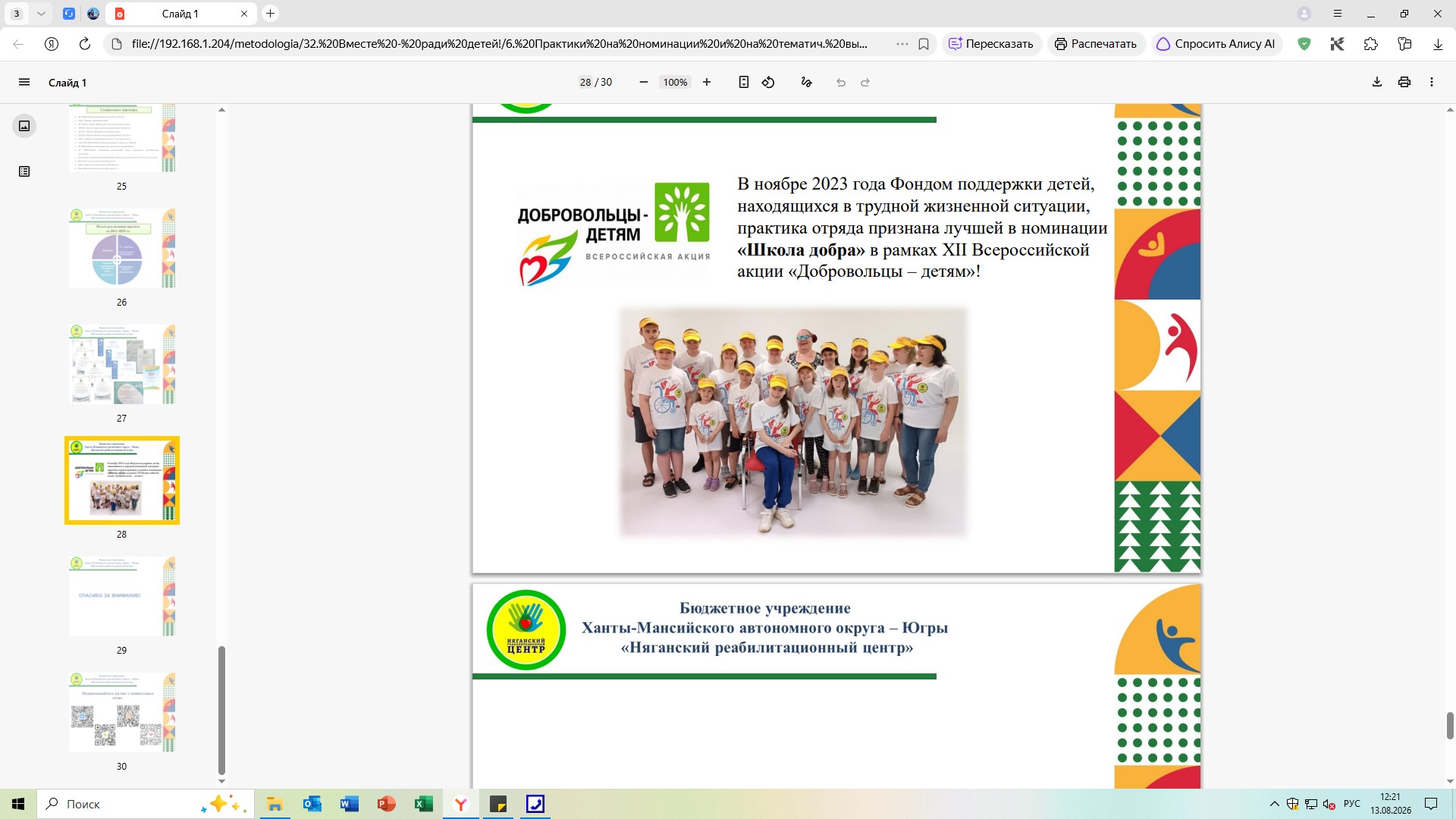Download the PDF file
The image size is (1456, 819).
(x=1377, y=82)
